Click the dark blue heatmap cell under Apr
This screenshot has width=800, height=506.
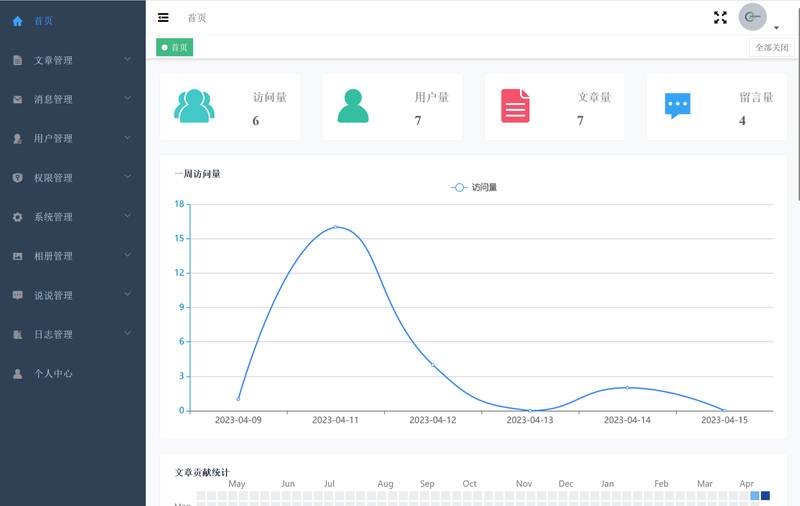(x=765, y=496)
